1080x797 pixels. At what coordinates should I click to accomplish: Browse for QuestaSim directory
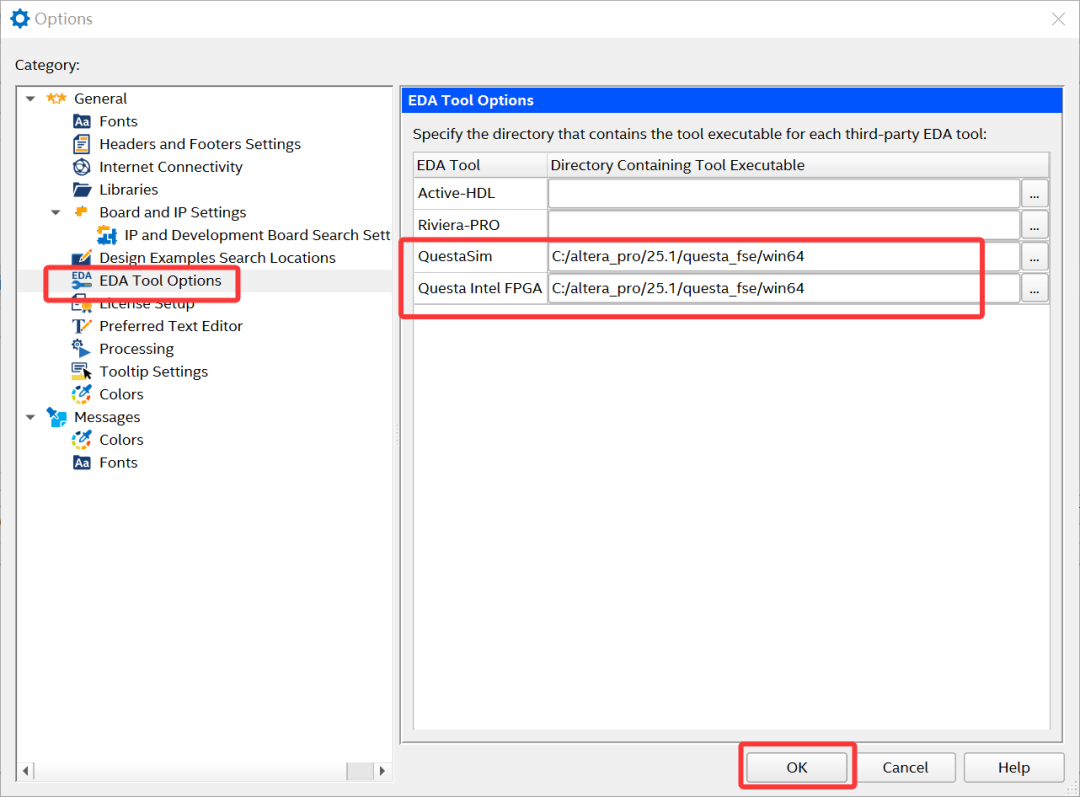click(1035, 257)
